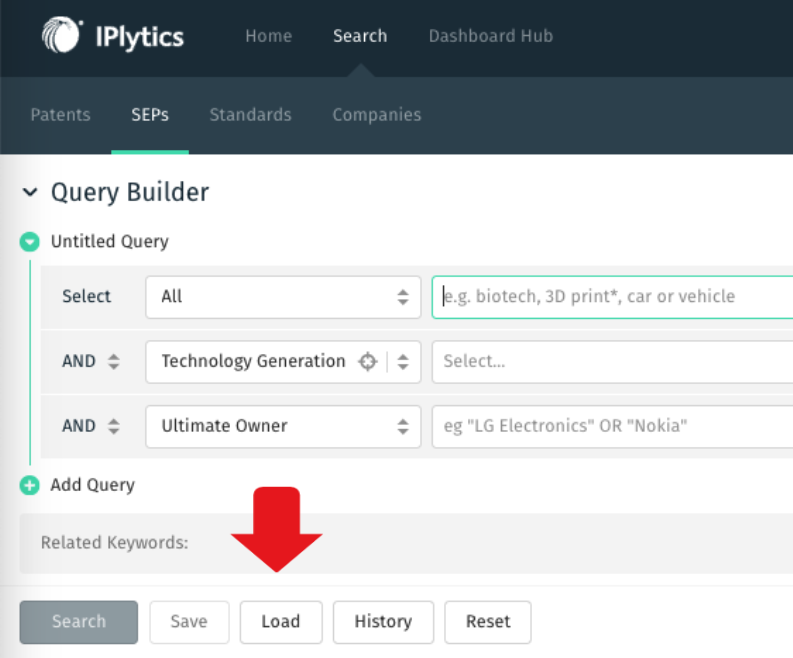Viewport: 793px width, 658px height.
Task: Open the Ultimate Owner field dropdown
Action: pos(283,426)
